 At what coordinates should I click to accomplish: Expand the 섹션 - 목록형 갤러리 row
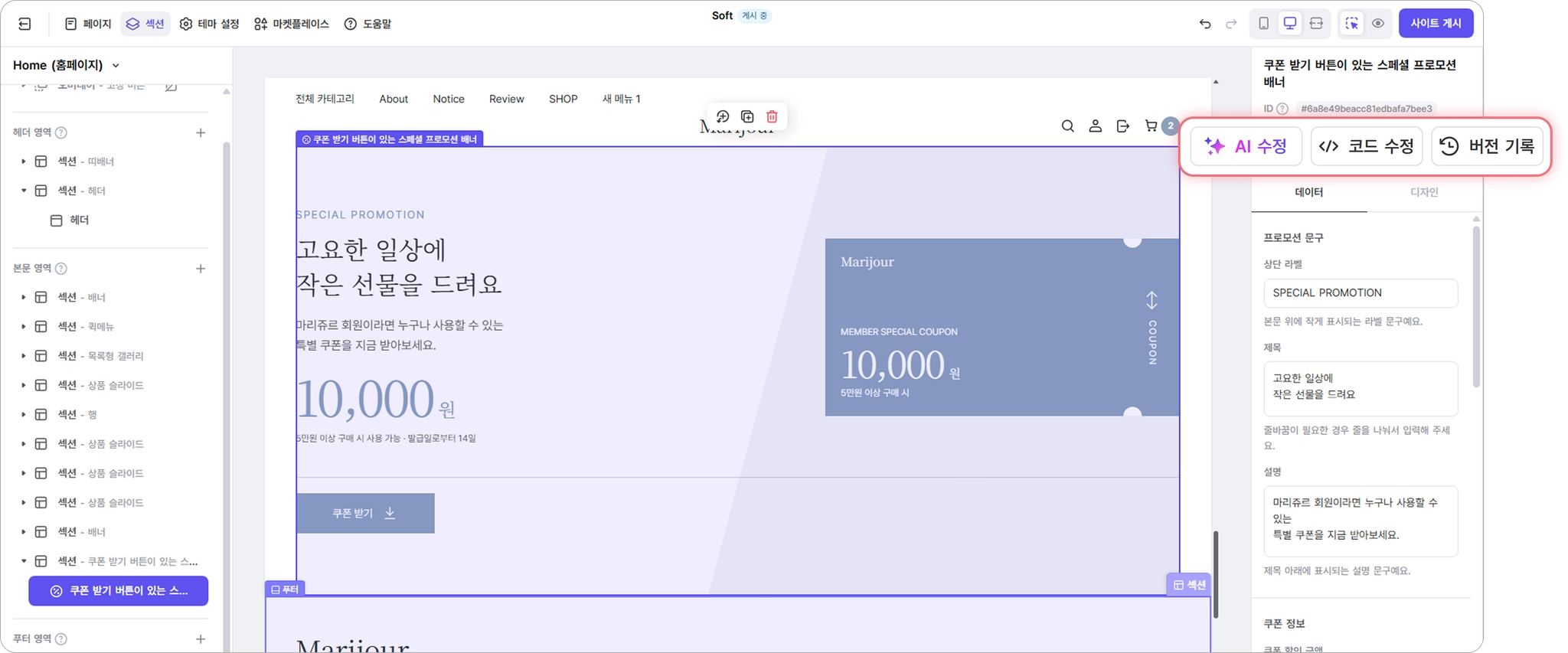tap(23, 356)
